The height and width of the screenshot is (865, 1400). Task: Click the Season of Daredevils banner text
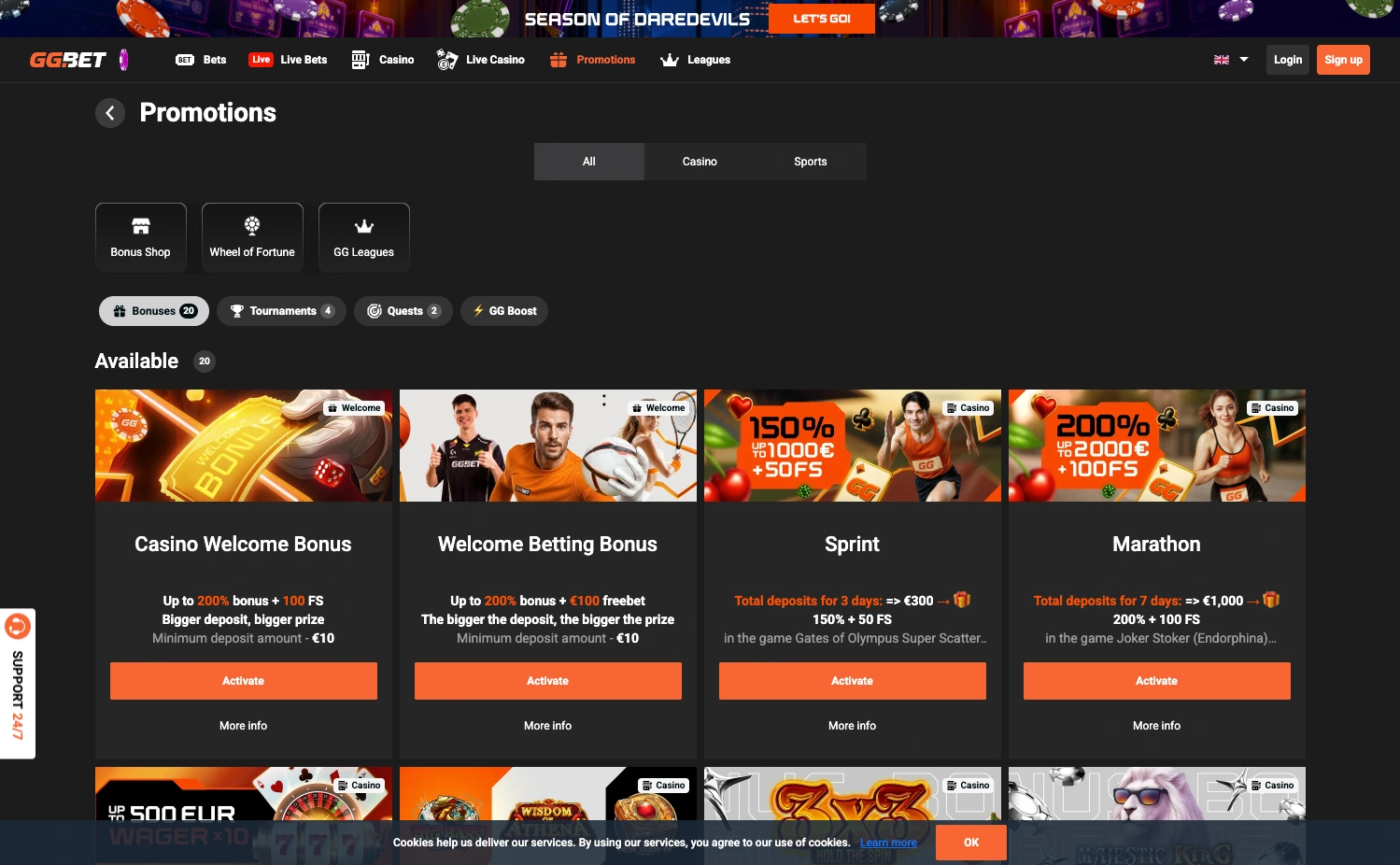click(x=637, y=19)
